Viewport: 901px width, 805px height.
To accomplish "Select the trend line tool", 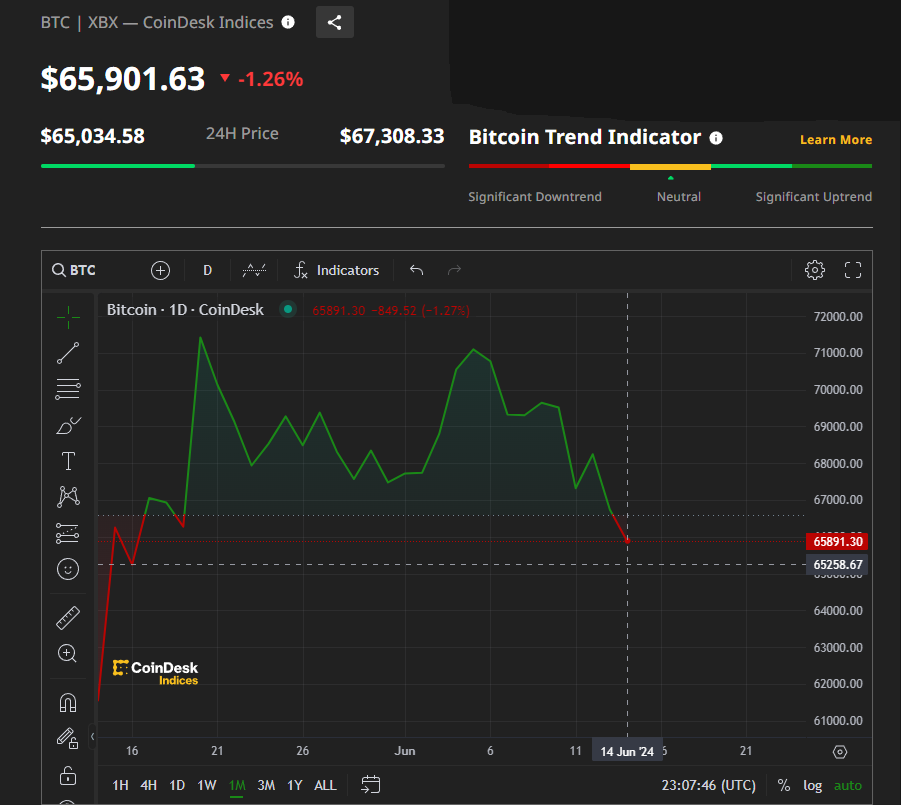I will click(x=68, y=353).
